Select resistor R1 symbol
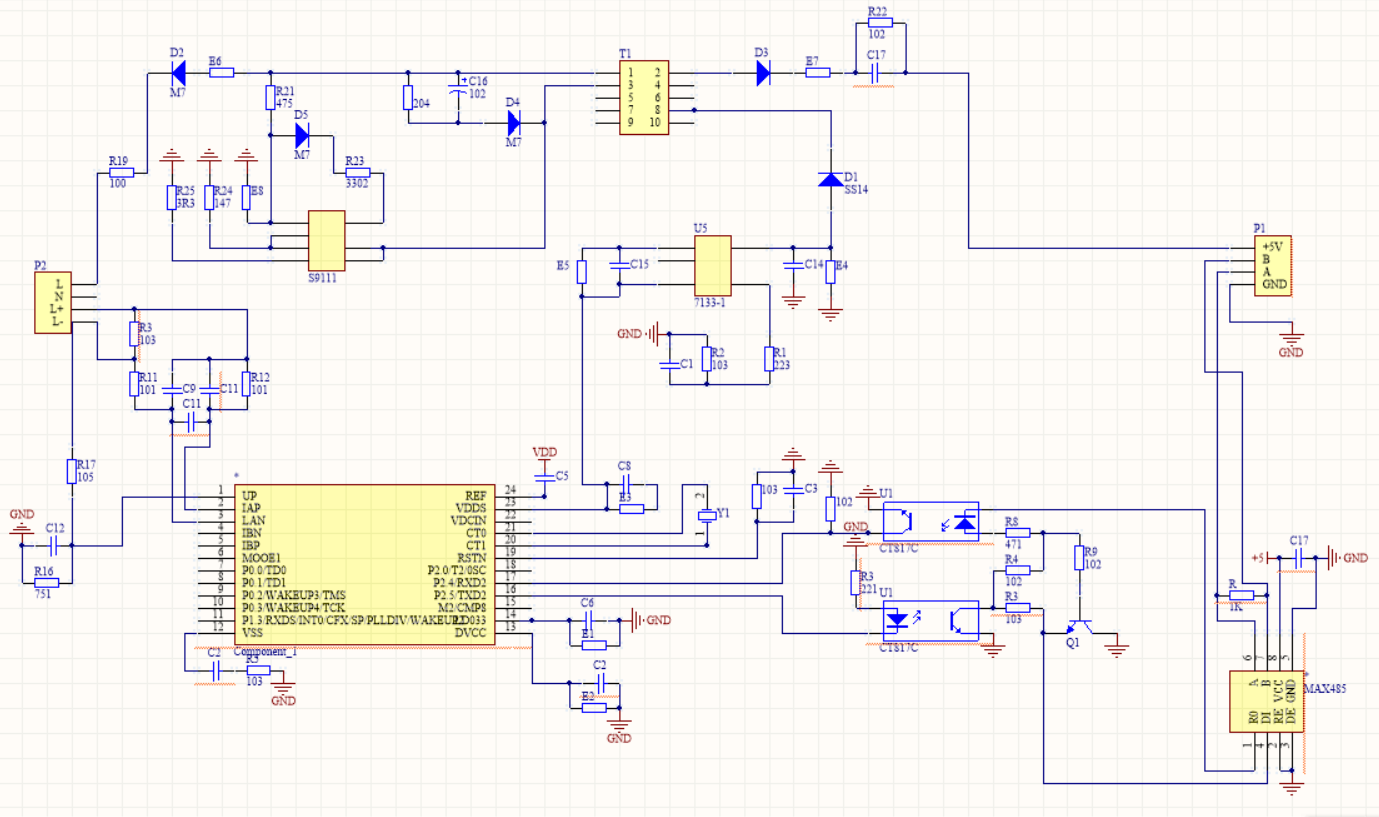The width and height of the screenshot is (1379, 817). pyautogui.click(x=768, y=359)
